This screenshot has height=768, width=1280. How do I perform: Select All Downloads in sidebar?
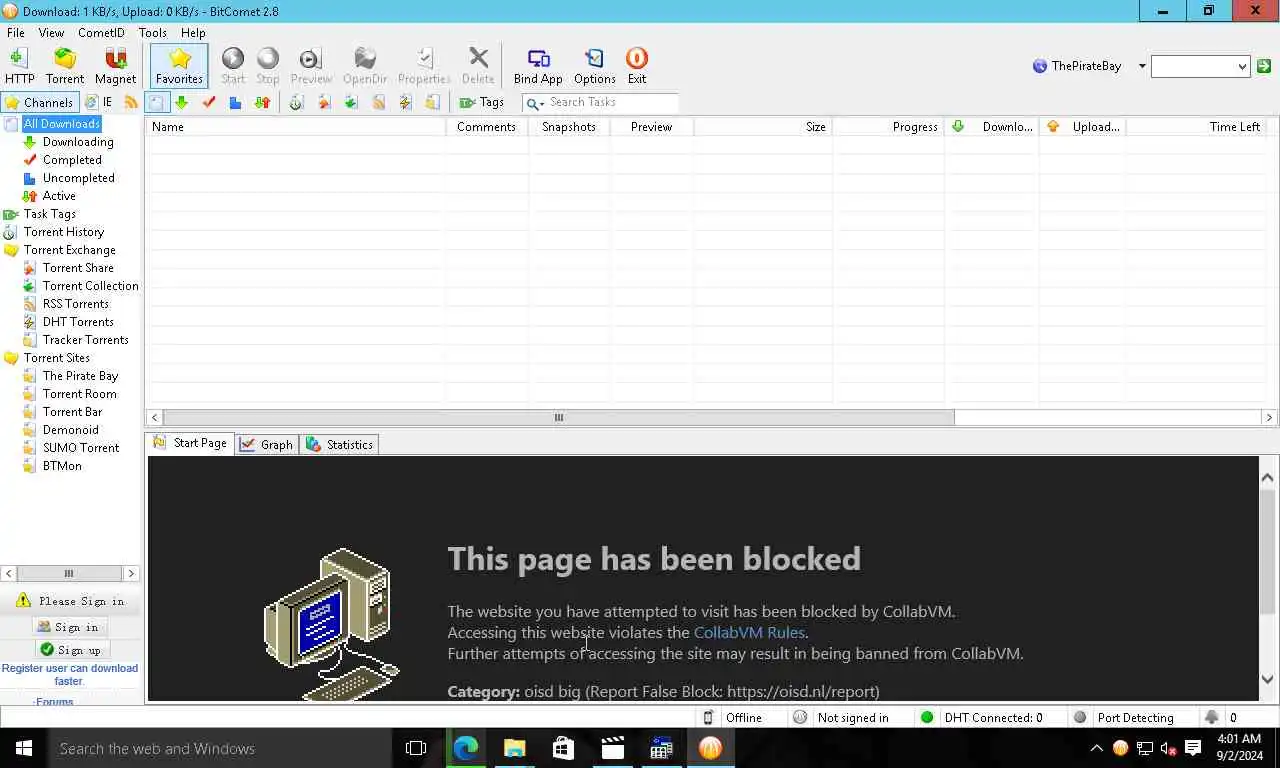click(62, 124)
